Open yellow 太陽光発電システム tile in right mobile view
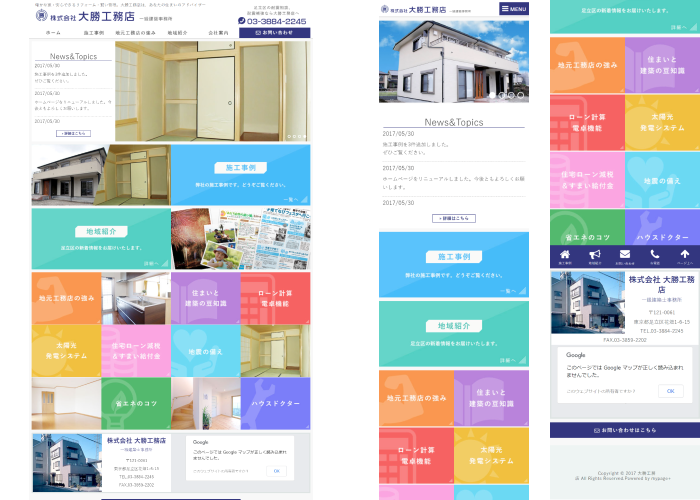Screen dimensions: 700x500 [662, 122]
